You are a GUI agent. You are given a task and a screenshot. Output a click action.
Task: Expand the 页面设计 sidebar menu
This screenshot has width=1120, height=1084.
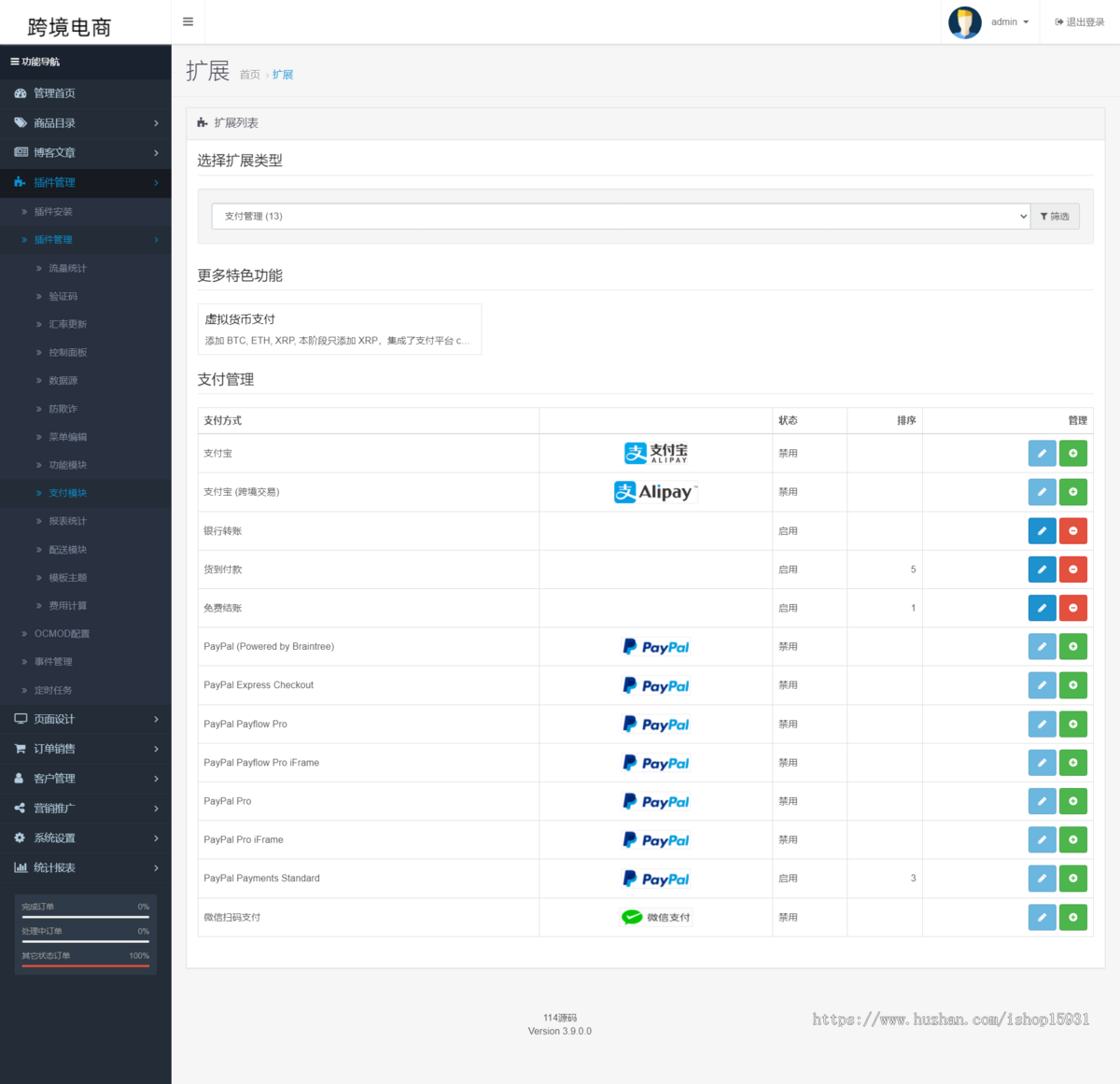[x=86, y=719]
